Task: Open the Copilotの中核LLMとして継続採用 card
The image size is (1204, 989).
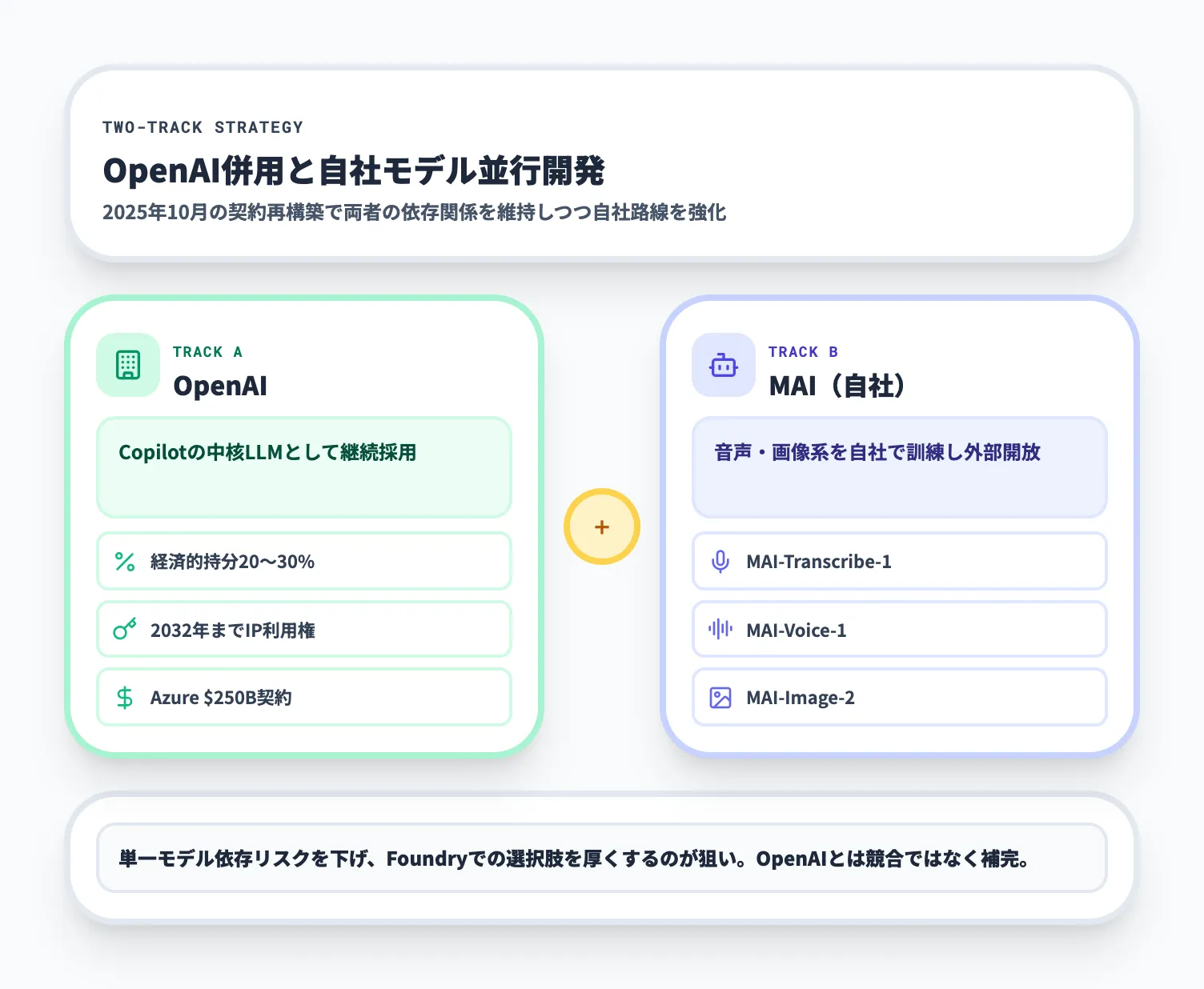Action: click(303, 467)
